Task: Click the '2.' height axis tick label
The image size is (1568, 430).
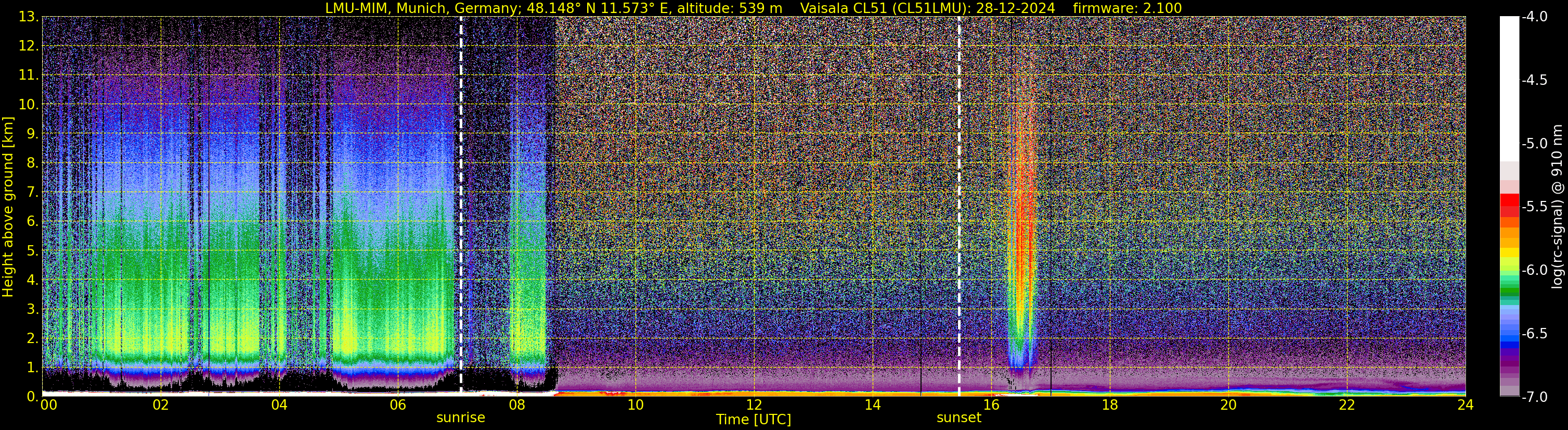Action: [x=32, y=338]
